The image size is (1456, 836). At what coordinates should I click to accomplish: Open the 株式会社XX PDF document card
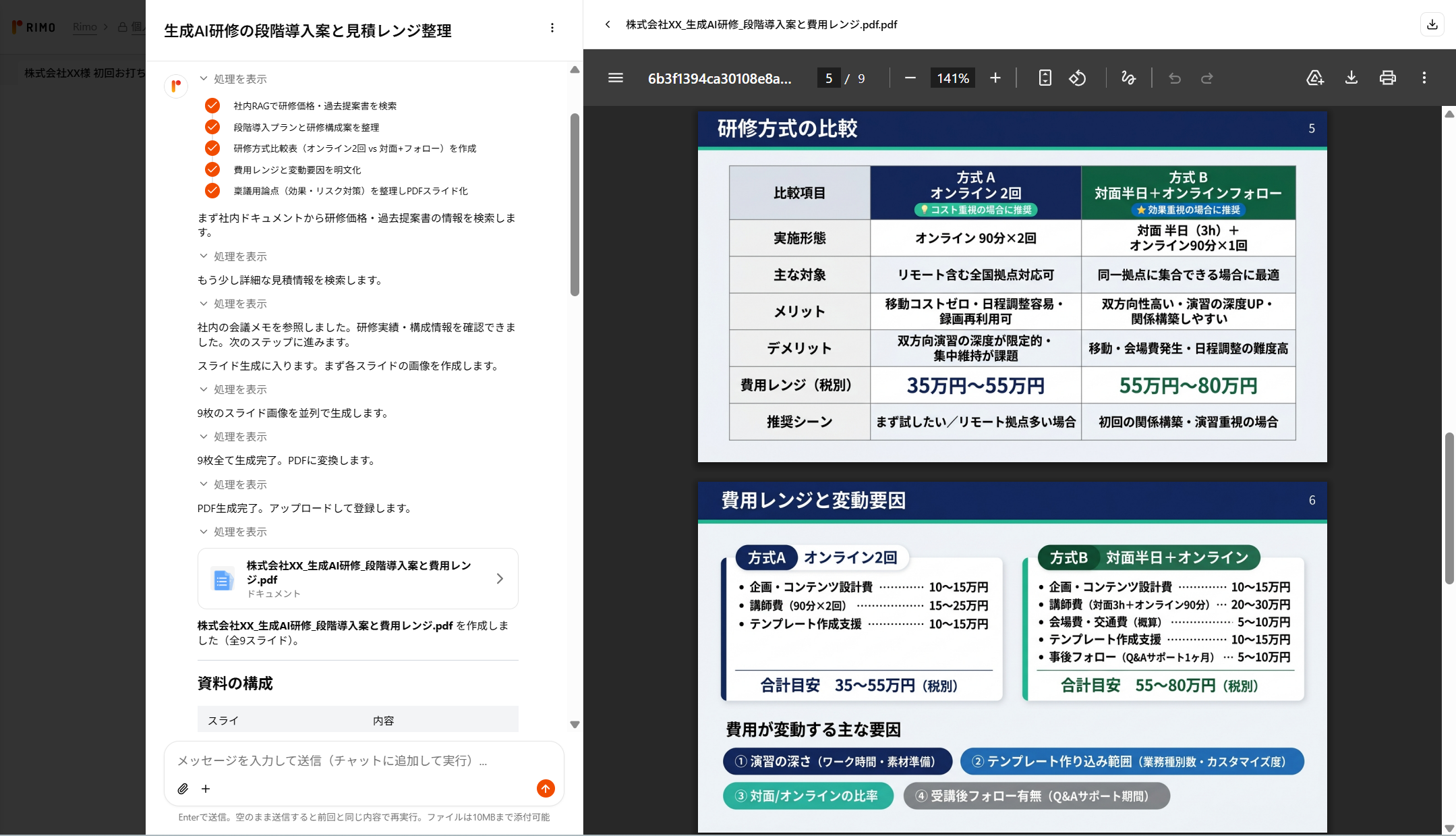[357, 579]
